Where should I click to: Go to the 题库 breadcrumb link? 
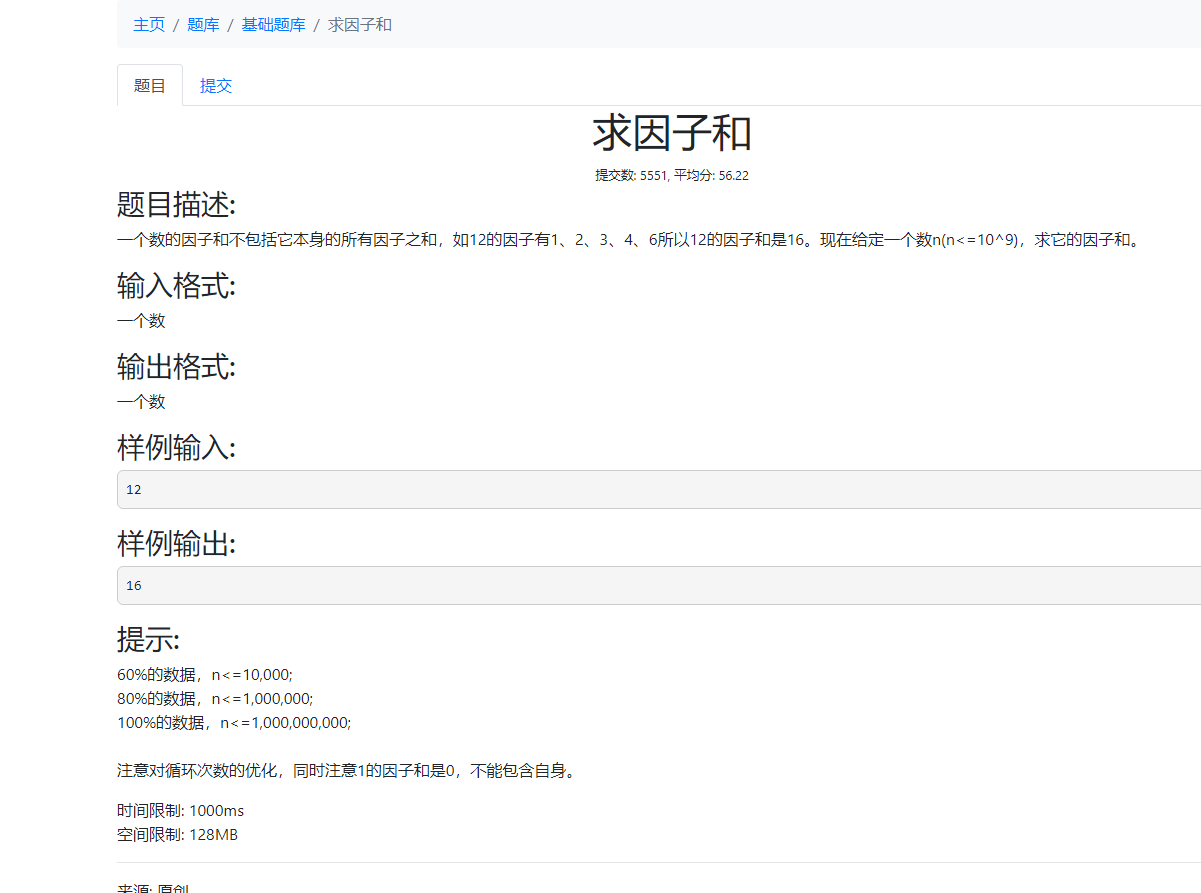[x=203, y=24]
